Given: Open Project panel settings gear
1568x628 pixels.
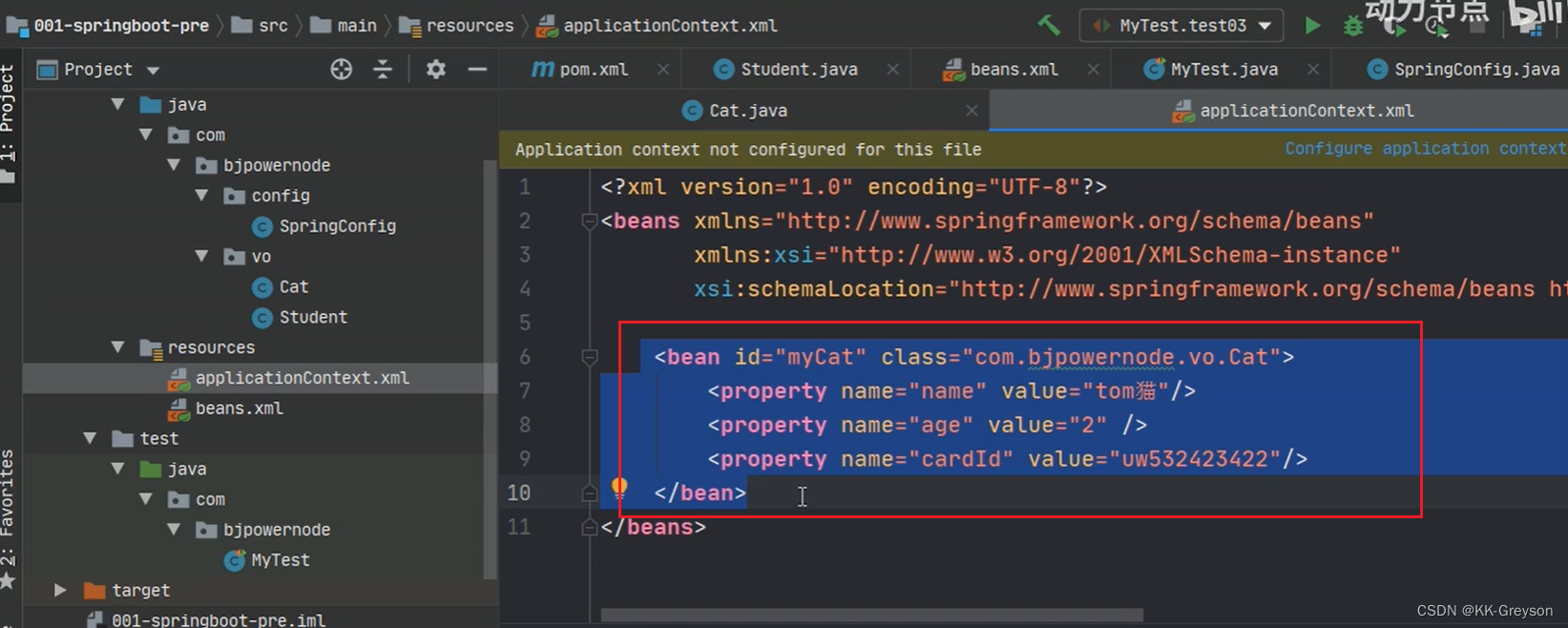Looking at the screenshot, I should coord(436,69).
